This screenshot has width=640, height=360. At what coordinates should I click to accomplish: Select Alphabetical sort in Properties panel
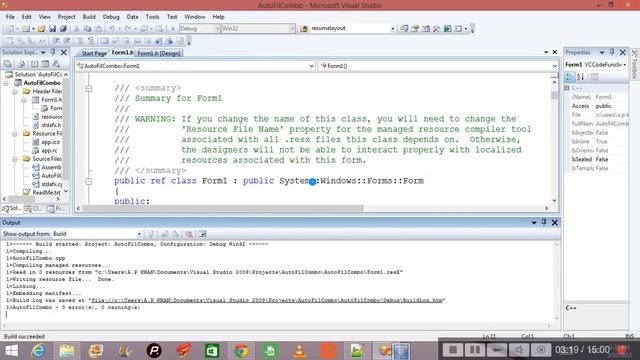[x=581, y=77]
